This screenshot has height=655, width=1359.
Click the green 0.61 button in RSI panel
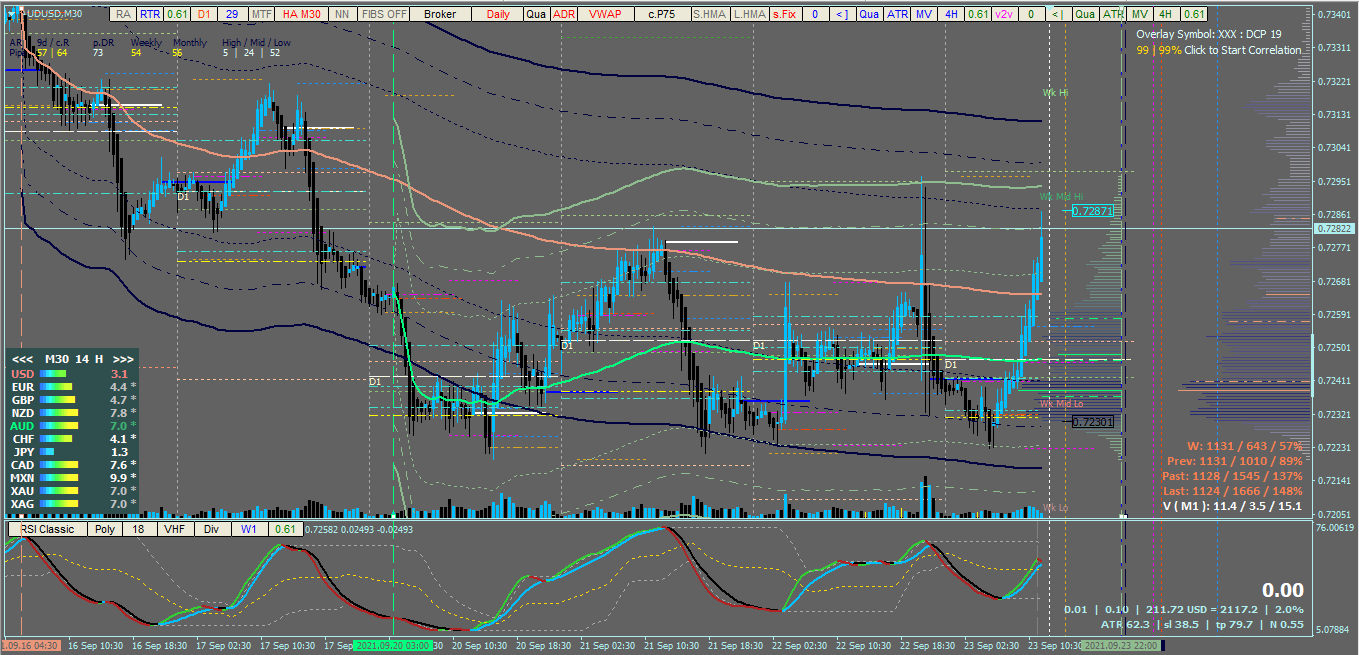(285, 529)
